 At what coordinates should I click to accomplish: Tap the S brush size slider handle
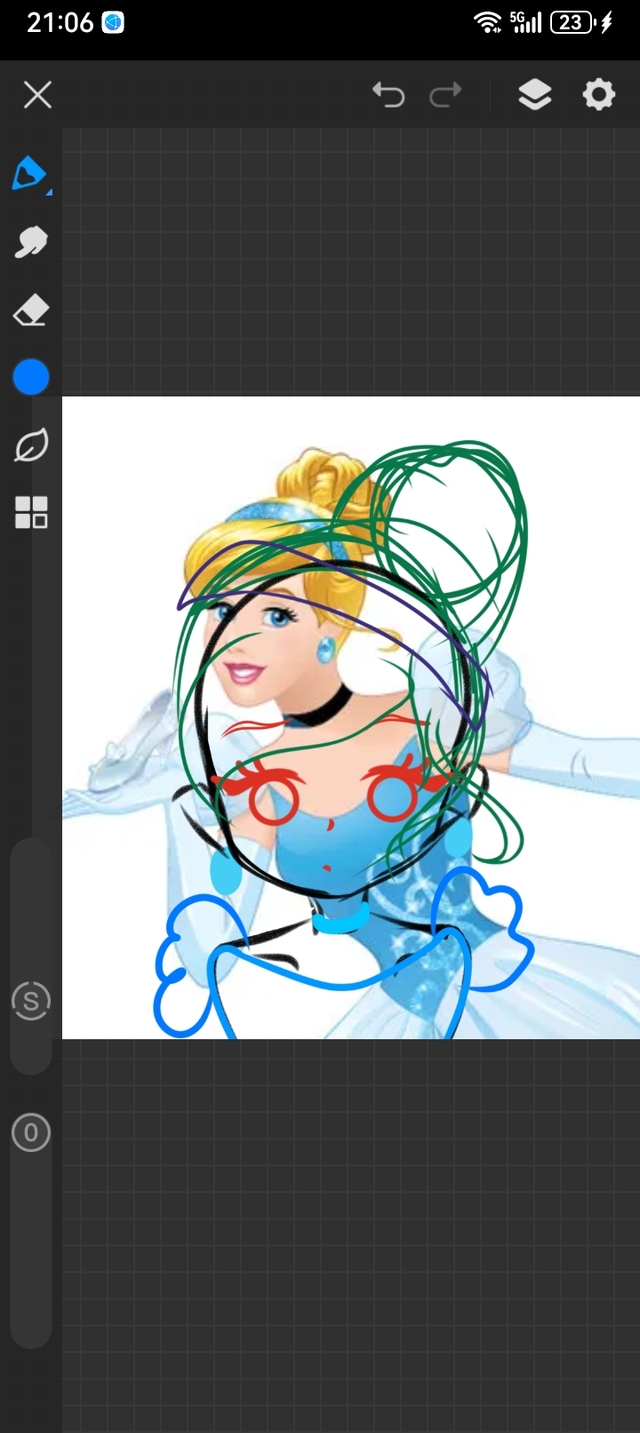(x=31, y=1001)
